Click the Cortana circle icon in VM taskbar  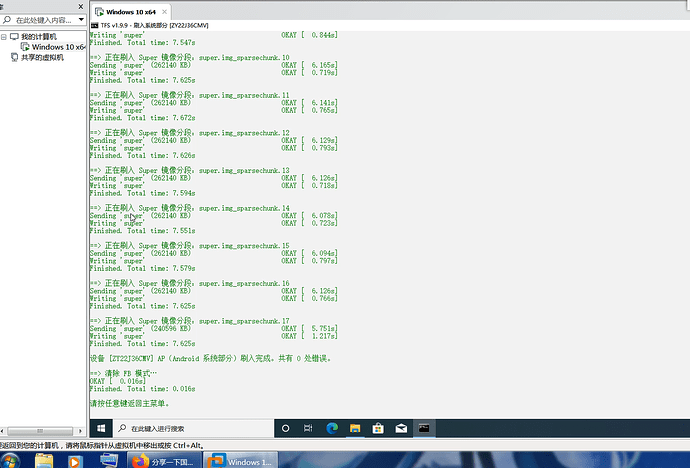286,428
